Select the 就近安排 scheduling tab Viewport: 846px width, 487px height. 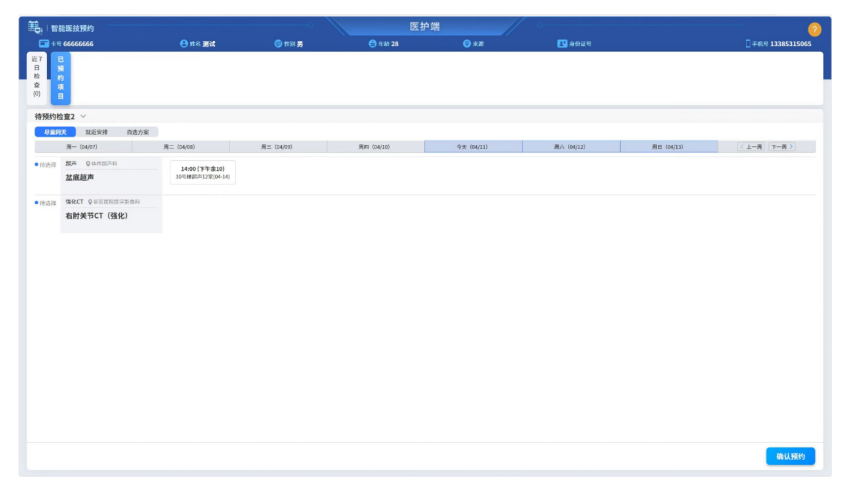point(97,132)
